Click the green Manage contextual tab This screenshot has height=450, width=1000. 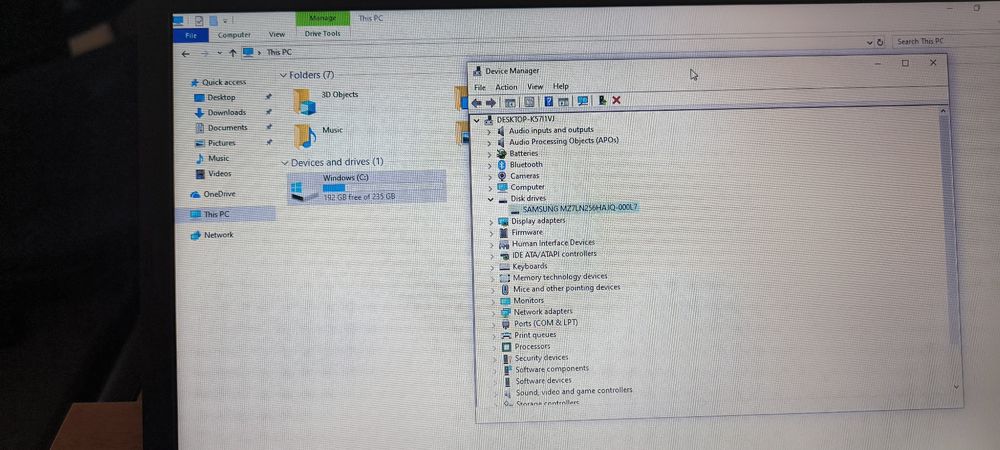click(323, 18)
